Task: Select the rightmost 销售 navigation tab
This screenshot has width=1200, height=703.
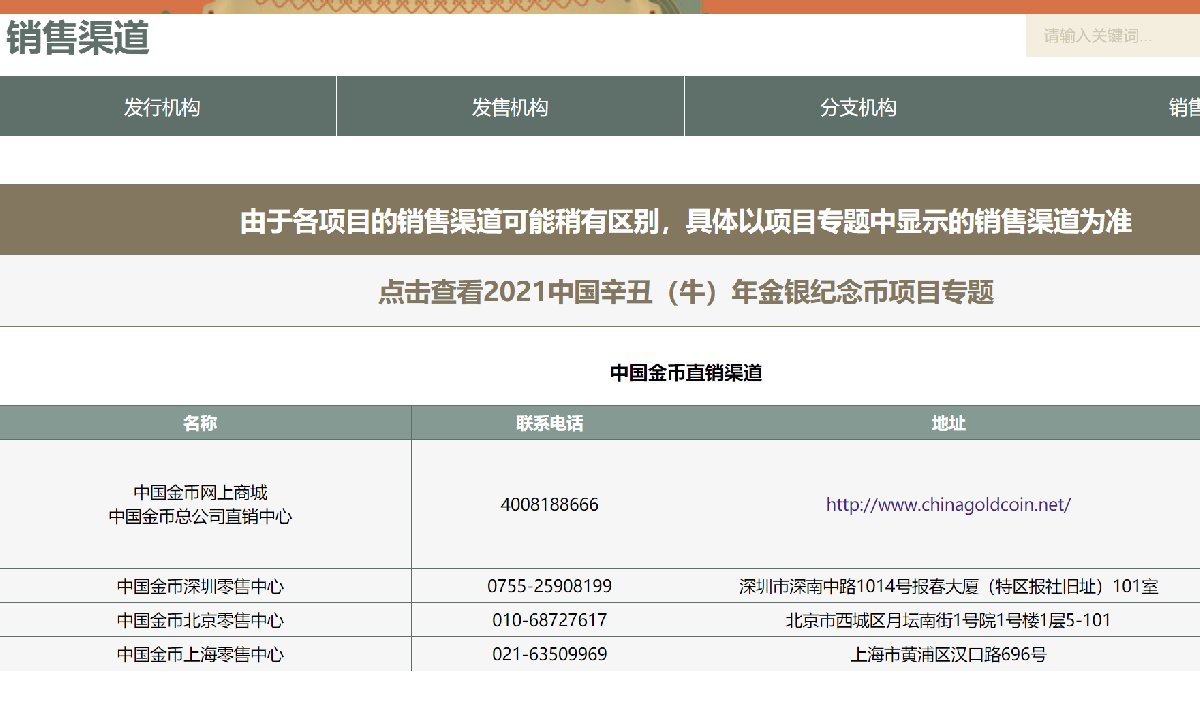Action: [1185, 107]
